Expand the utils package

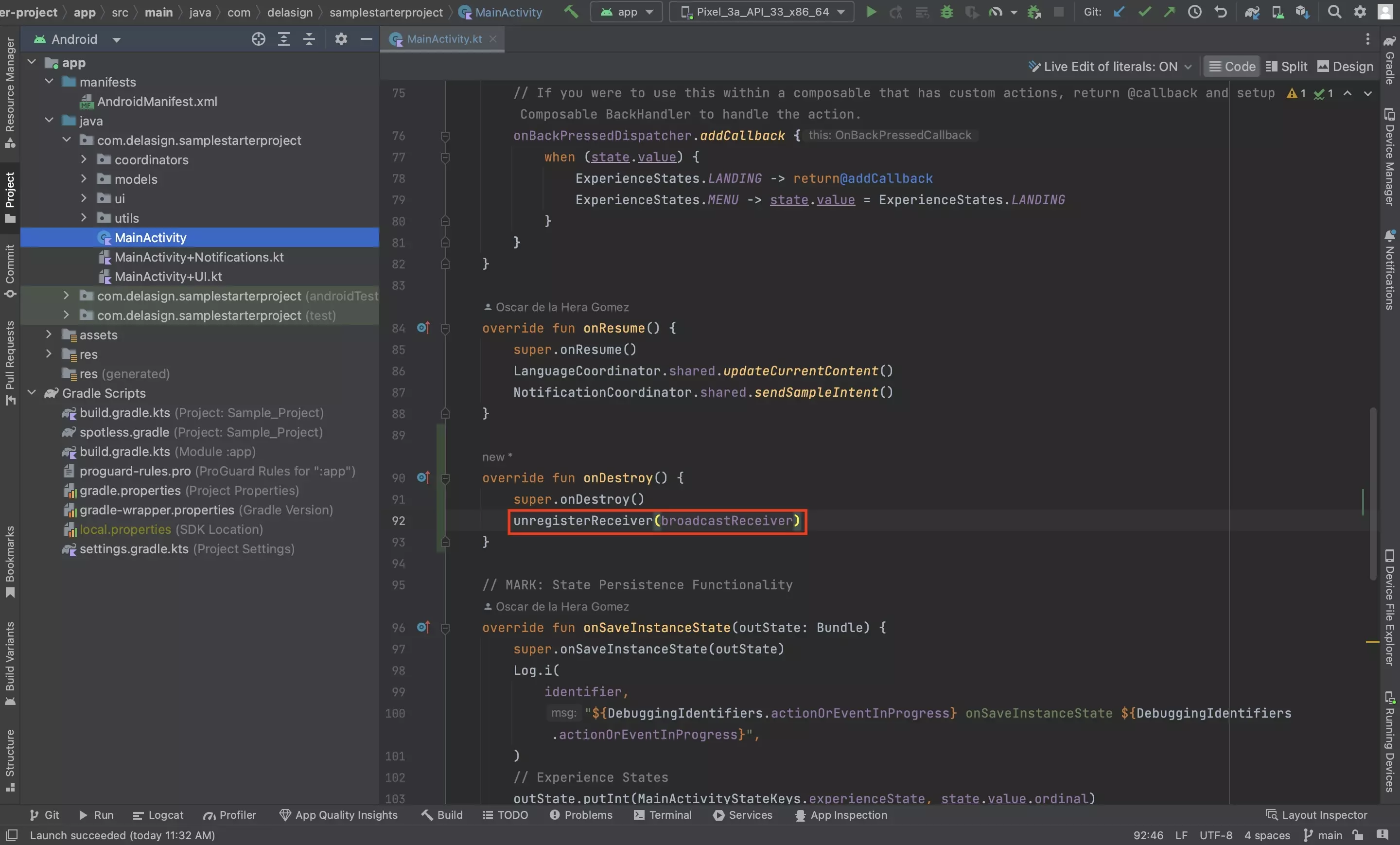click(84, 218)
